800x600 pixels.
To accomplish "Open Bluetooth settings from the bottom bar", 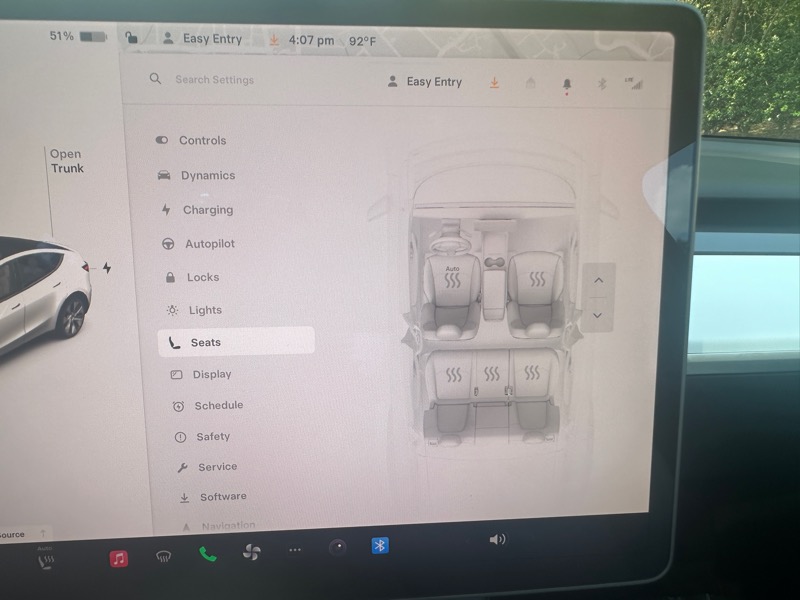I will click(380, 548).
